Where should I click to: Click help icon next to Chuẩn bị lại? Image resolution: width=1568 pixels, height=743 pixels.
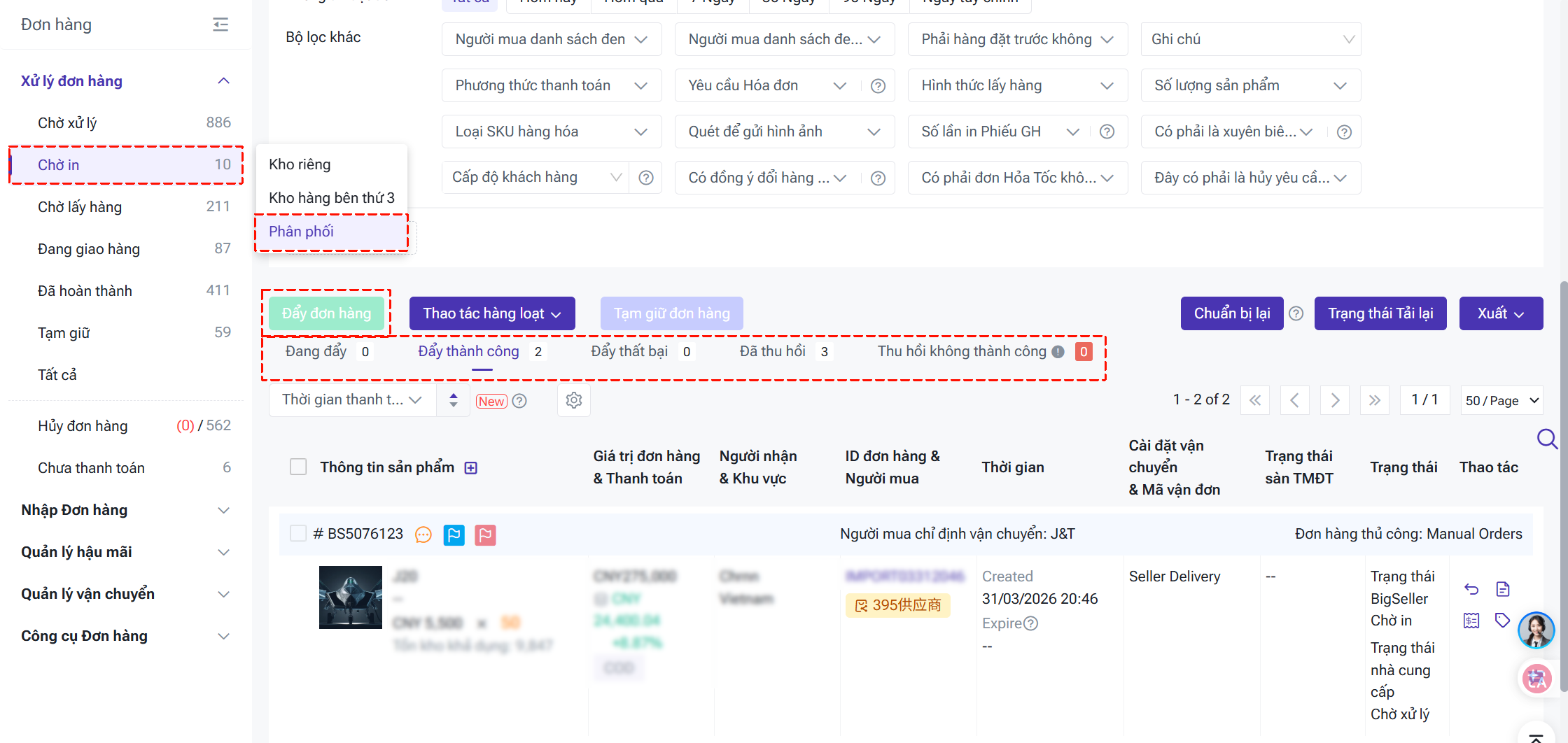[1296, 313]
